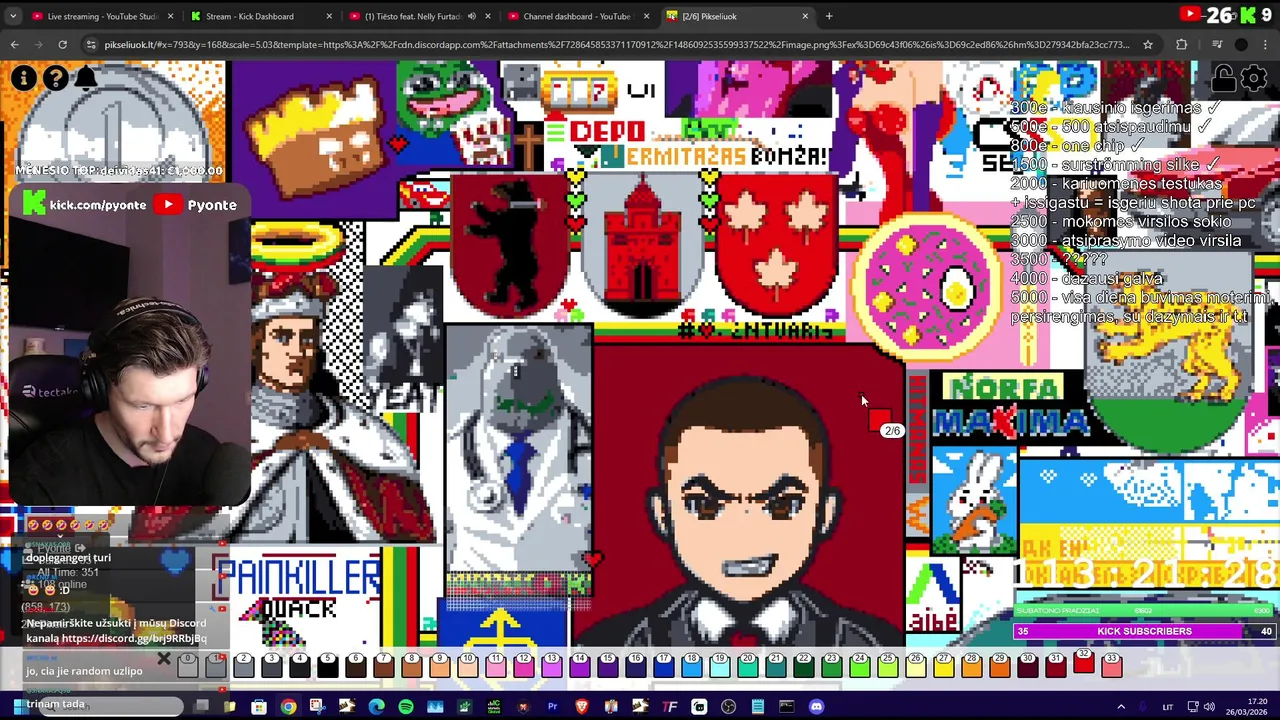Open Adobe Premiere Pro from the taskbar

tap(552, 707)
